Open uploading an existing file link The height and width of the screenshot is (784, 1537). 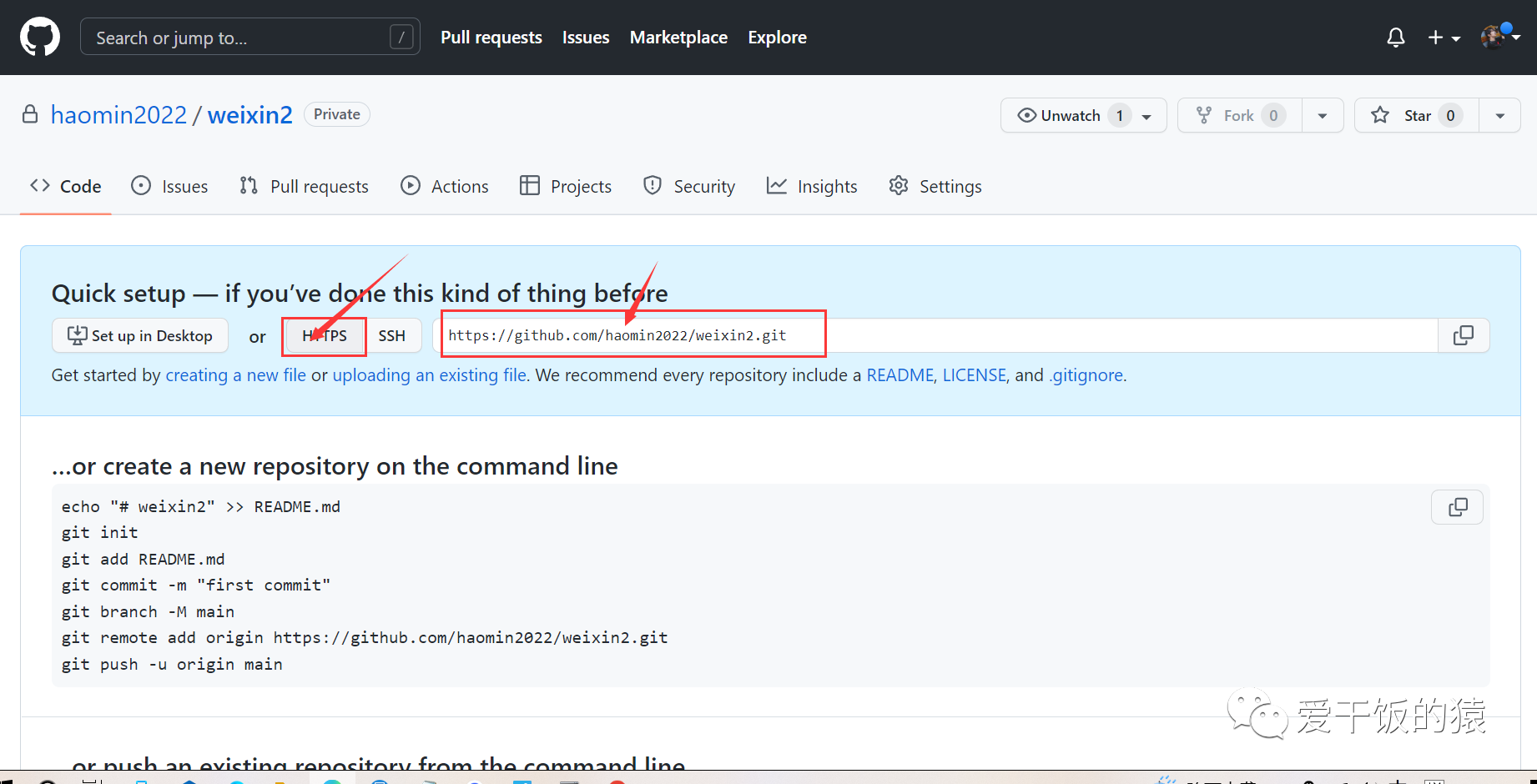(x=430, y=375)
